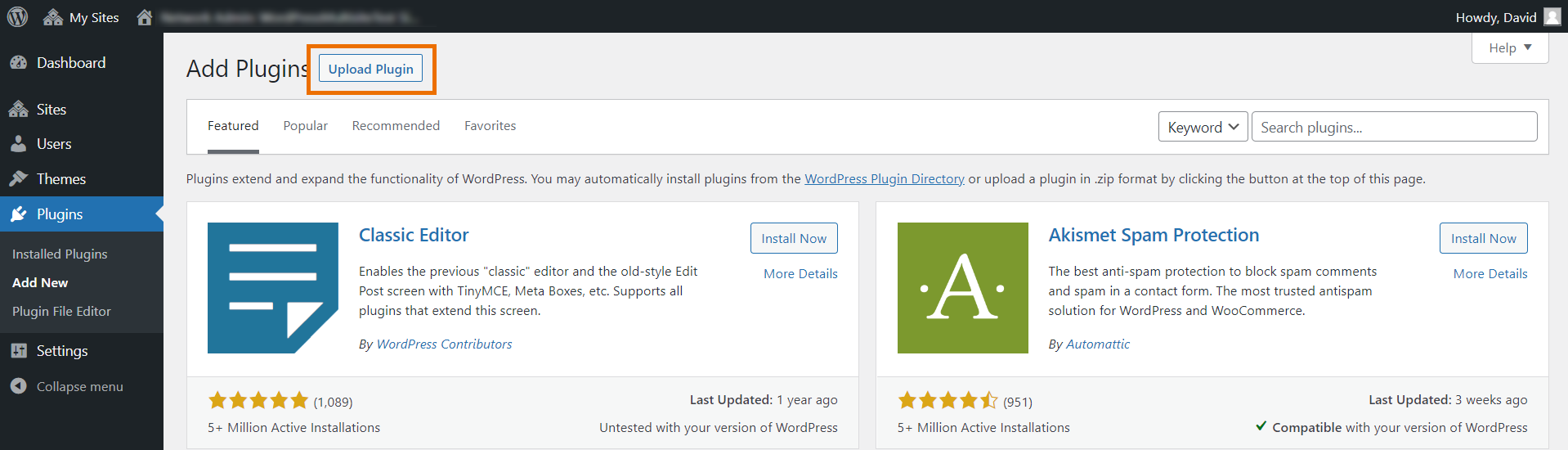Open More Details for Classic Editor
Image resolution: width=1568 pixels, height=450 pixels.
pos(800,274)
